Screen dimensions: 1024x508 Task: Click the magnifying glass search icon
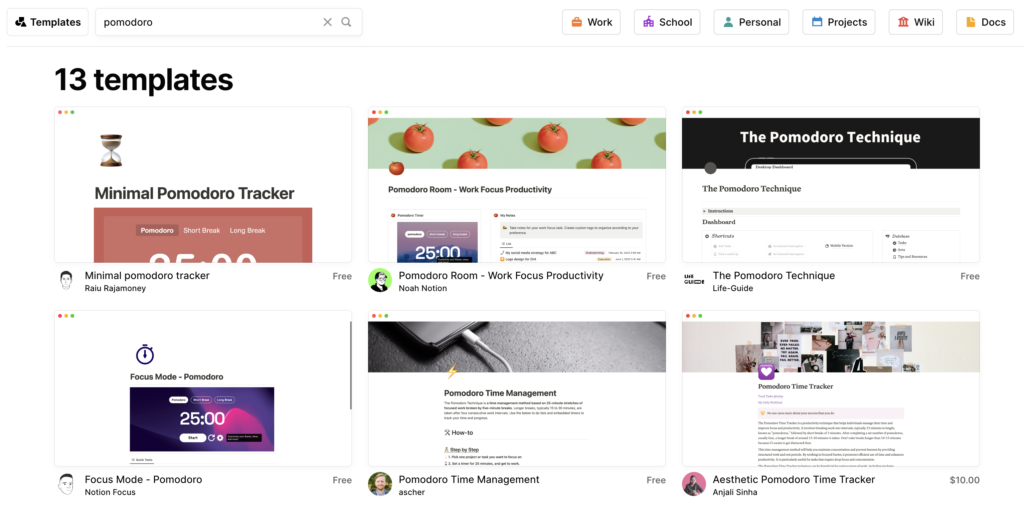click(346, 22)
